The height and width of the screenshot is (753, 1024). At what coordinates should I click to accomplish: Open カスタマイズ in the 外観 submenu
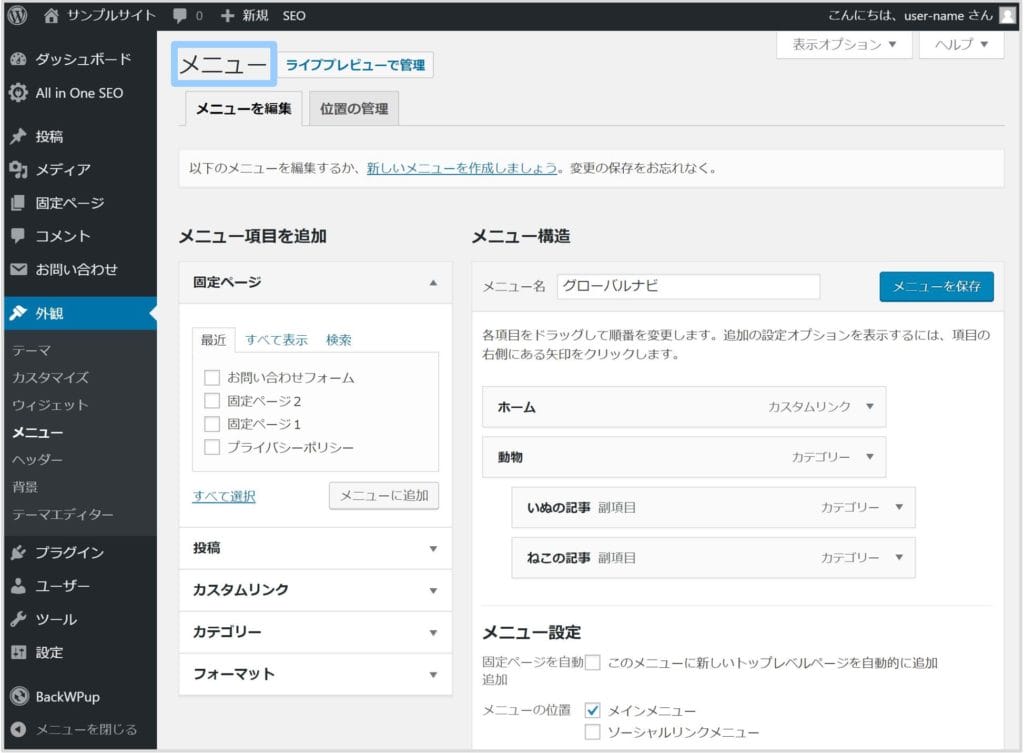coord(50,377)
